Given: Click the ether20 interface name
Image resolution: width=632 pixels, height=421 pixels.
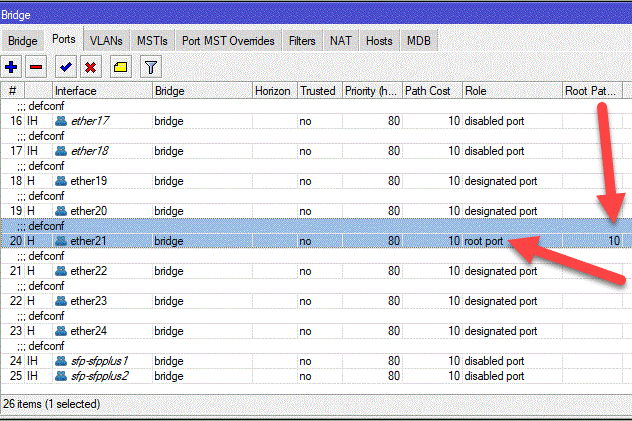Looking at the screenshot, I should [89, 211].
